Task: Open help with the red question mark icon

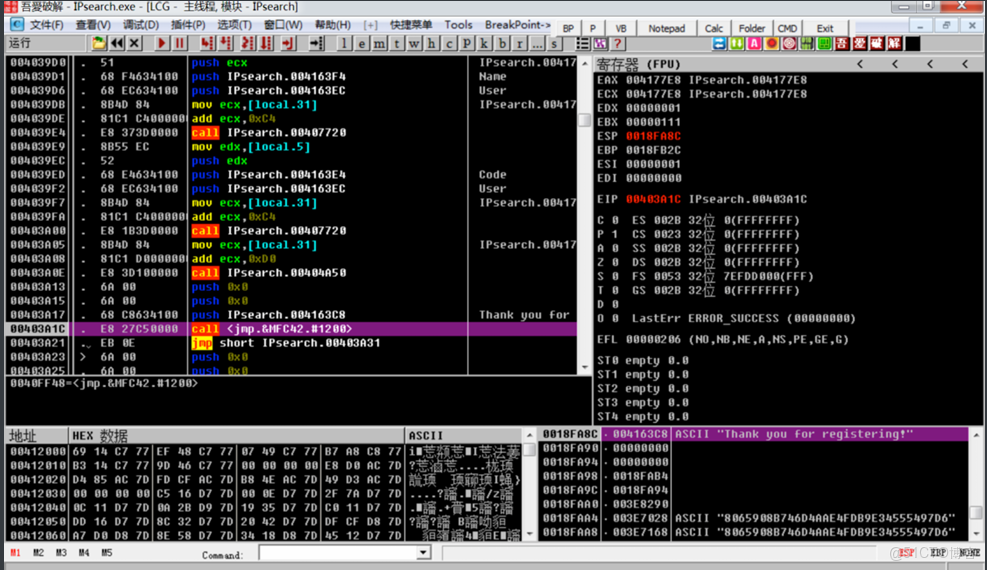Action: coord(618,43)
